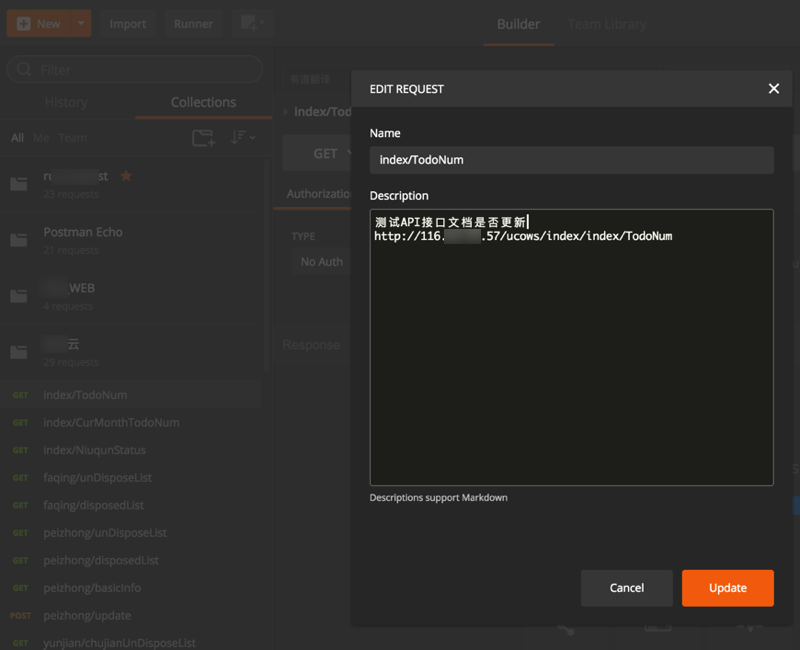
Task: Click inside the Description text area
Action: pos(571,347)
